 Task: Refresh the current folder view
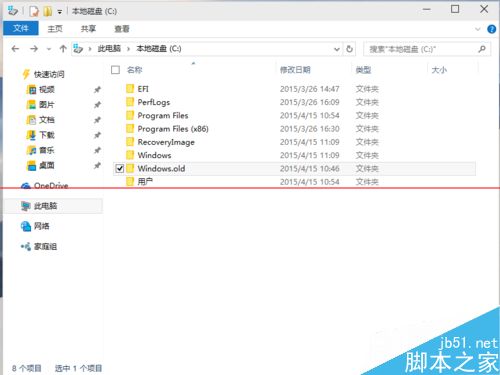click(x=349, y=49)
